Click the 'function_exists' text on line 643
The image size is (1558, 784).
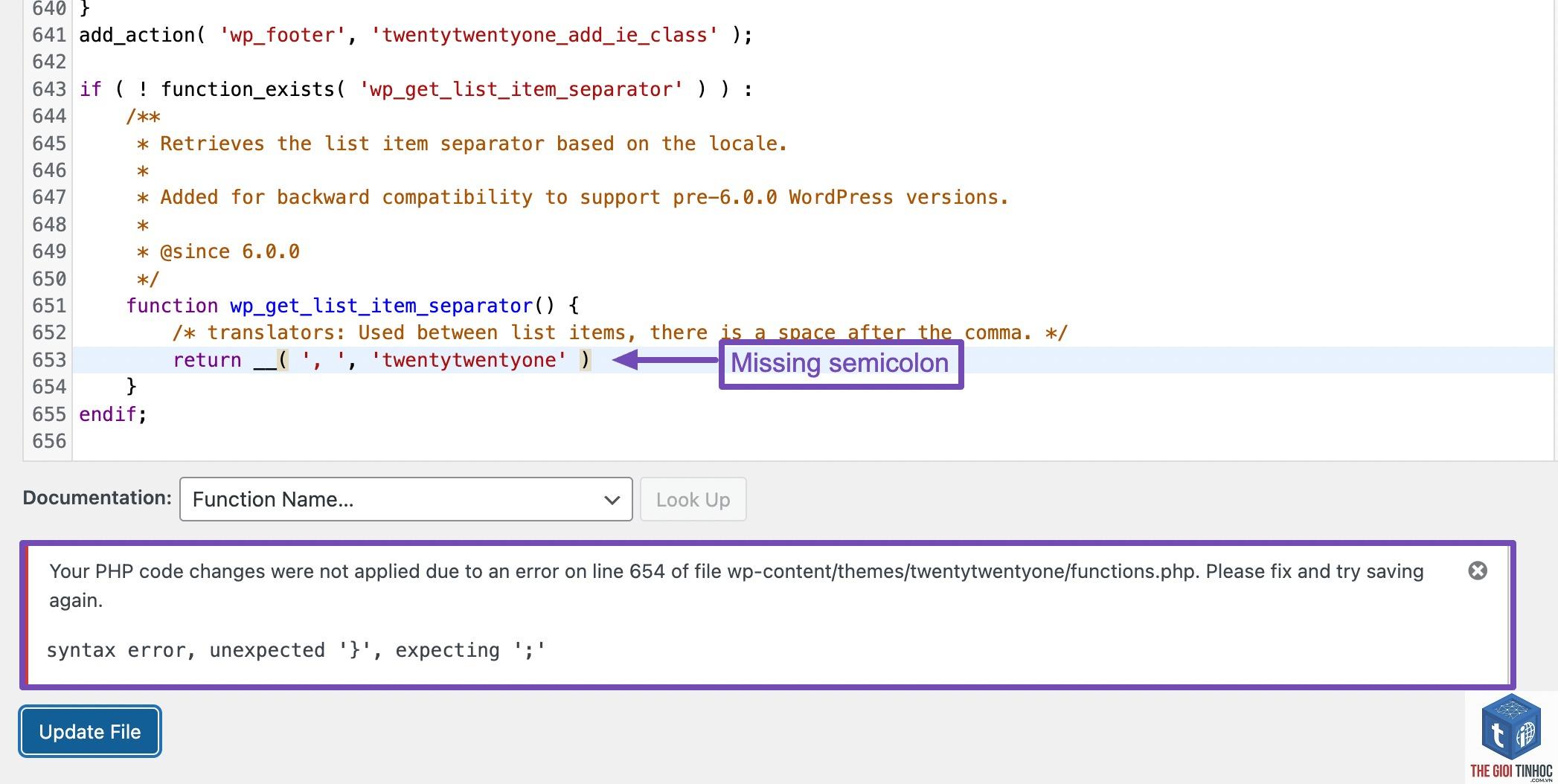pyautogui.click(x=248, y=89)
